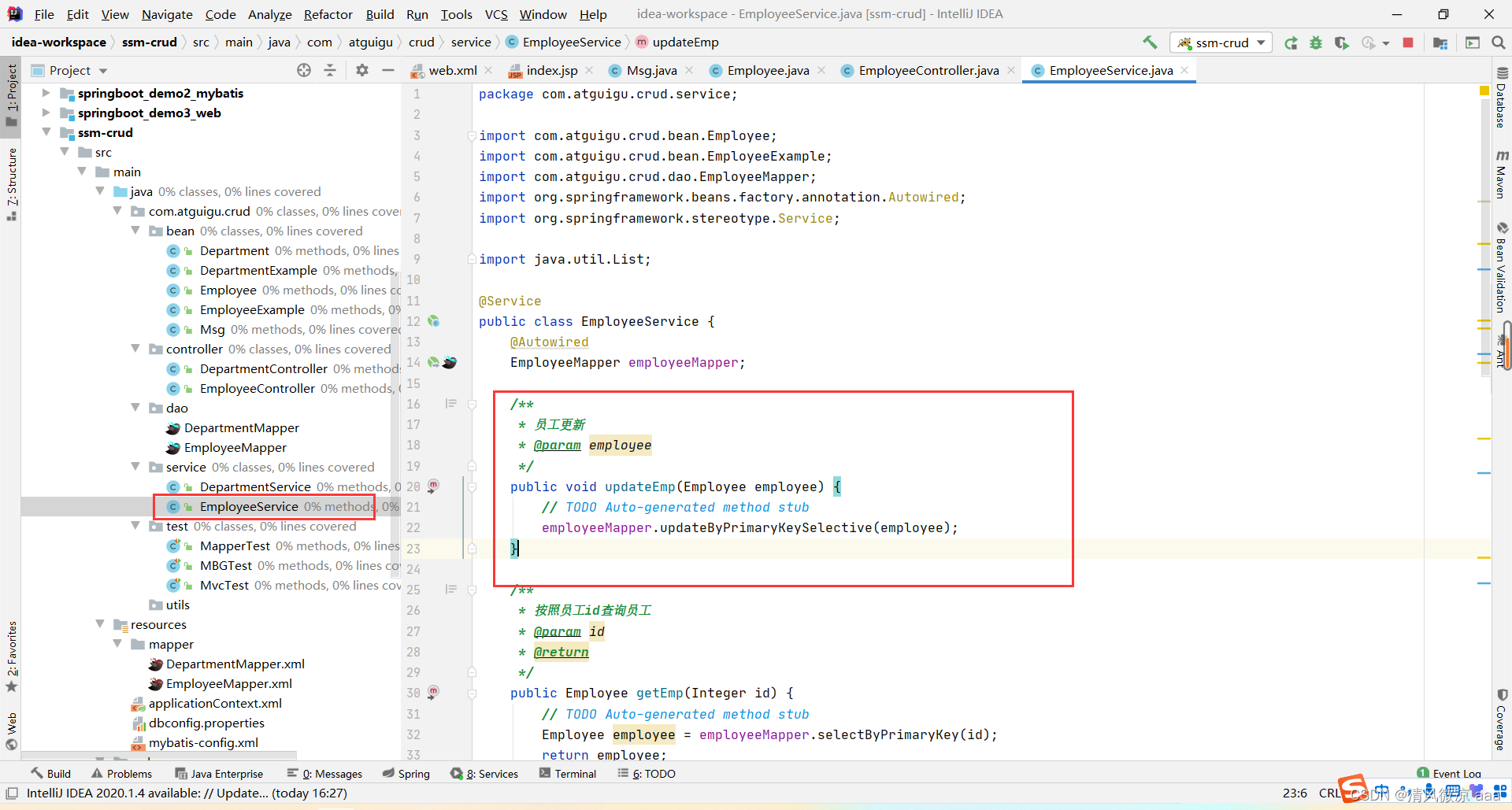Viewport: 1512px width, 810px height.
Task: Click the Project panel horizontal scrollbar
Action: [x=159, y=755]
